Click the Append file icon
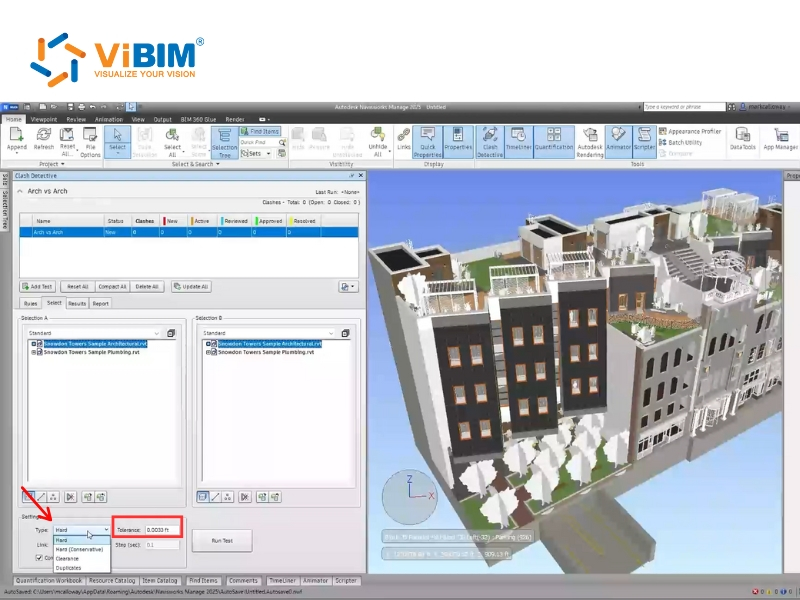The height and width of the screenshot is (600, 800). click(x=17, y=139)
